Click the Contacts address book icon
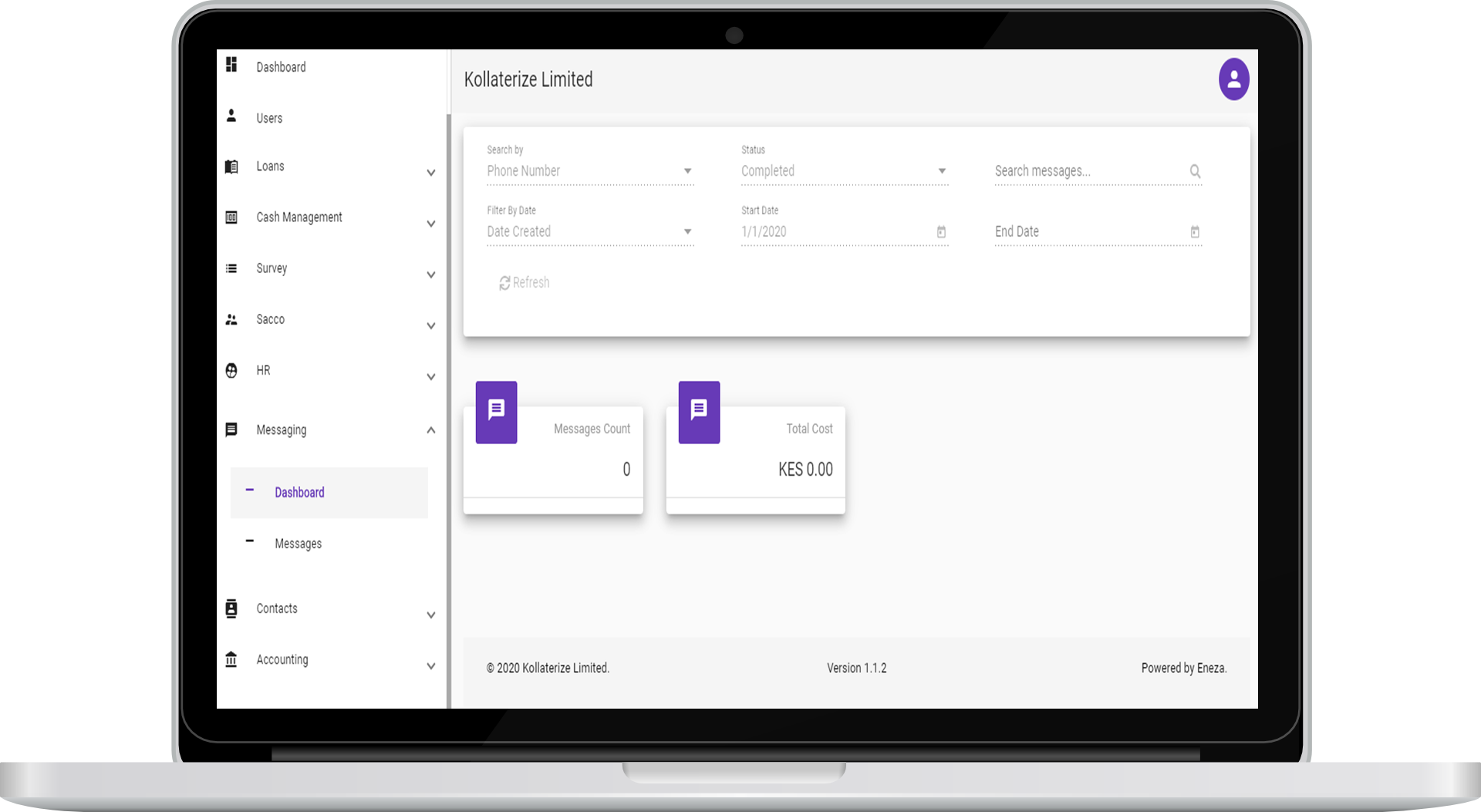The image size is (1481, 812). [231, 608]
